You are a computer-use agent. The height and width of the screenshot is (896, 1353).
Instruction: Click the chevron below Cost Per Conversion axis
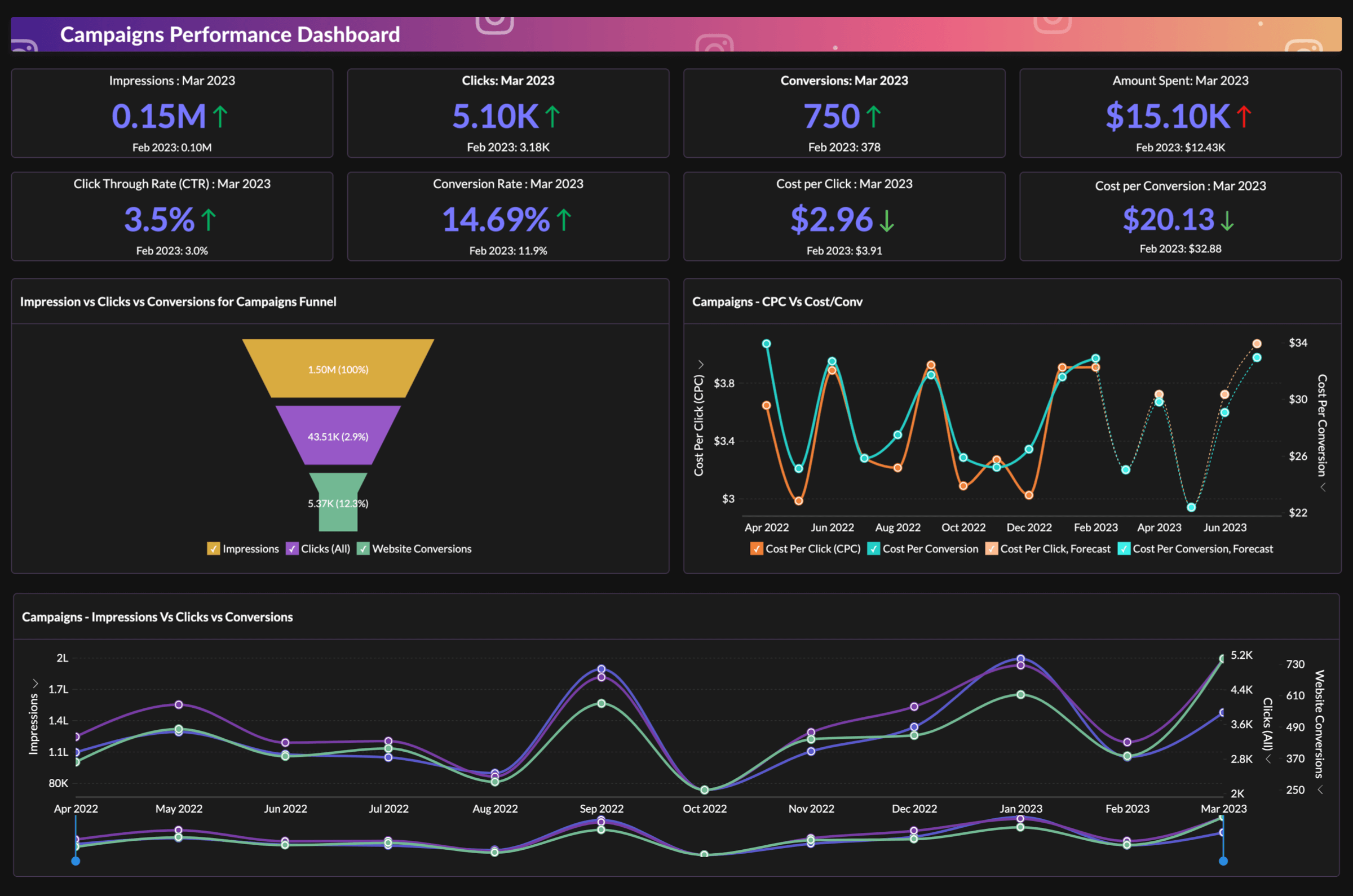[1322, 487]
